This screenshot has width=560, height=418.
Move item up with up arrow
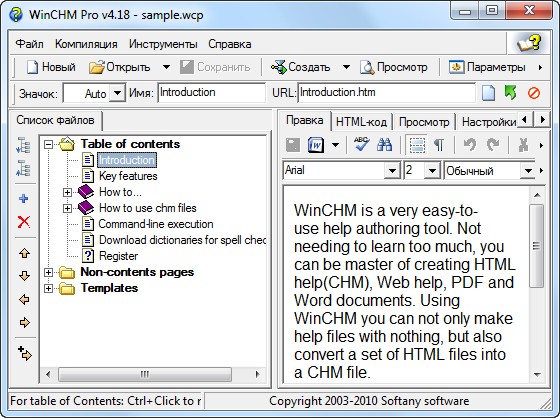24,253
